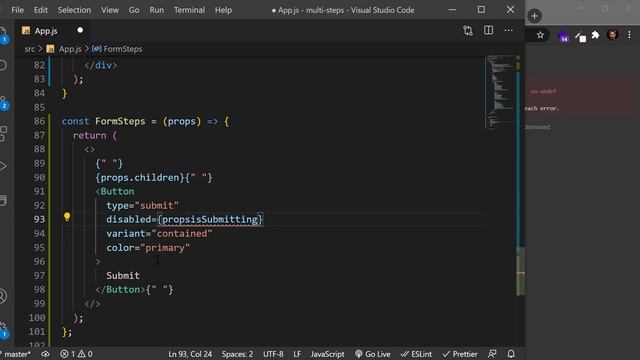Click the src breadcrumb segment

pyautogui.click(x=29, y=49)
